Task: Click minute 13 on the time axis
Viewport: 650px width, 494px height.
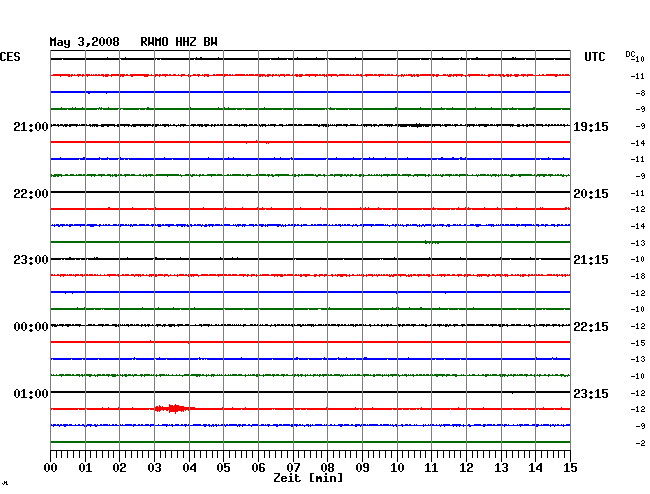Action: pos(501,468)
